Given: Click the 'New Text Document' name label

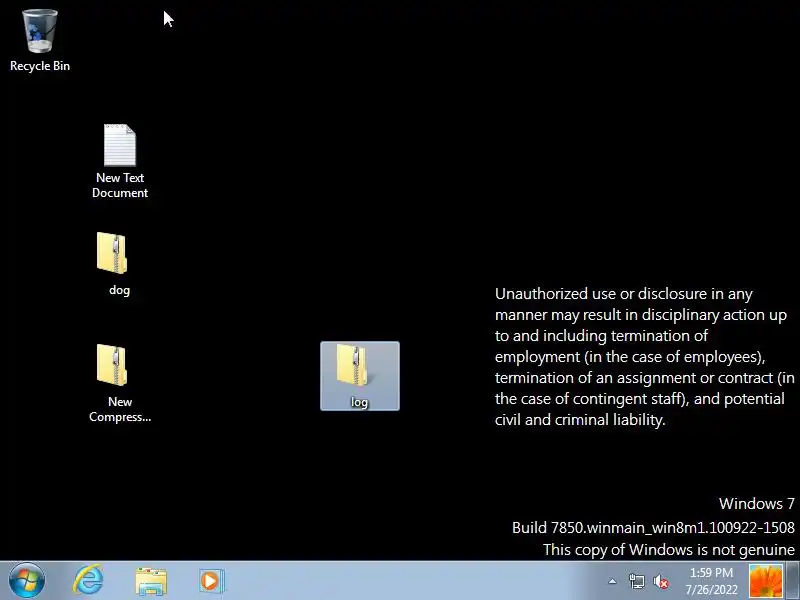Looking at the screenshot, I should [120, 185].
